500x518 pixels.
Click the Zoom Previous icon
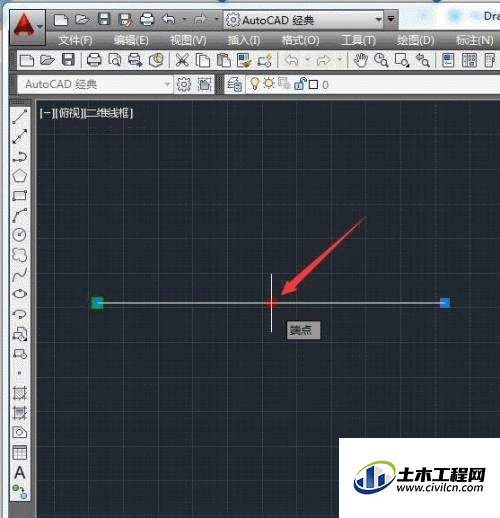(423, 60)
